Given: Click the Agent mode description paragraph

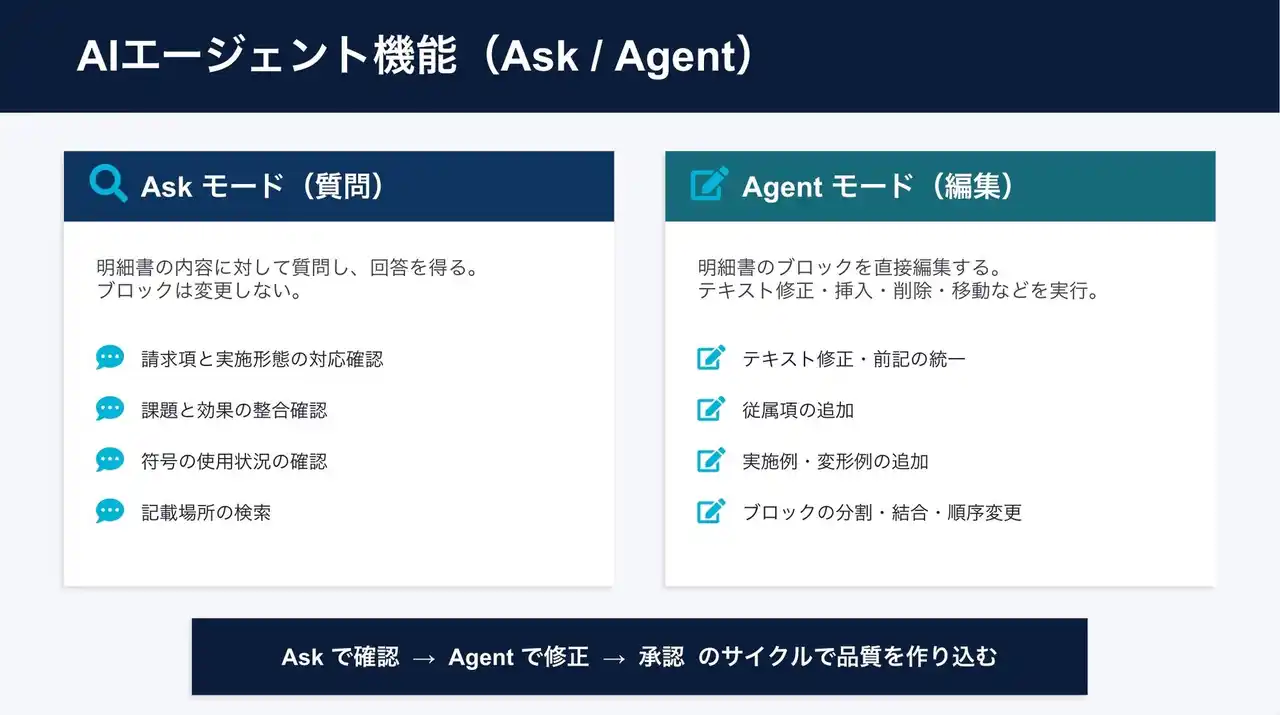Looking at the screenshot, I should (898, 280).
